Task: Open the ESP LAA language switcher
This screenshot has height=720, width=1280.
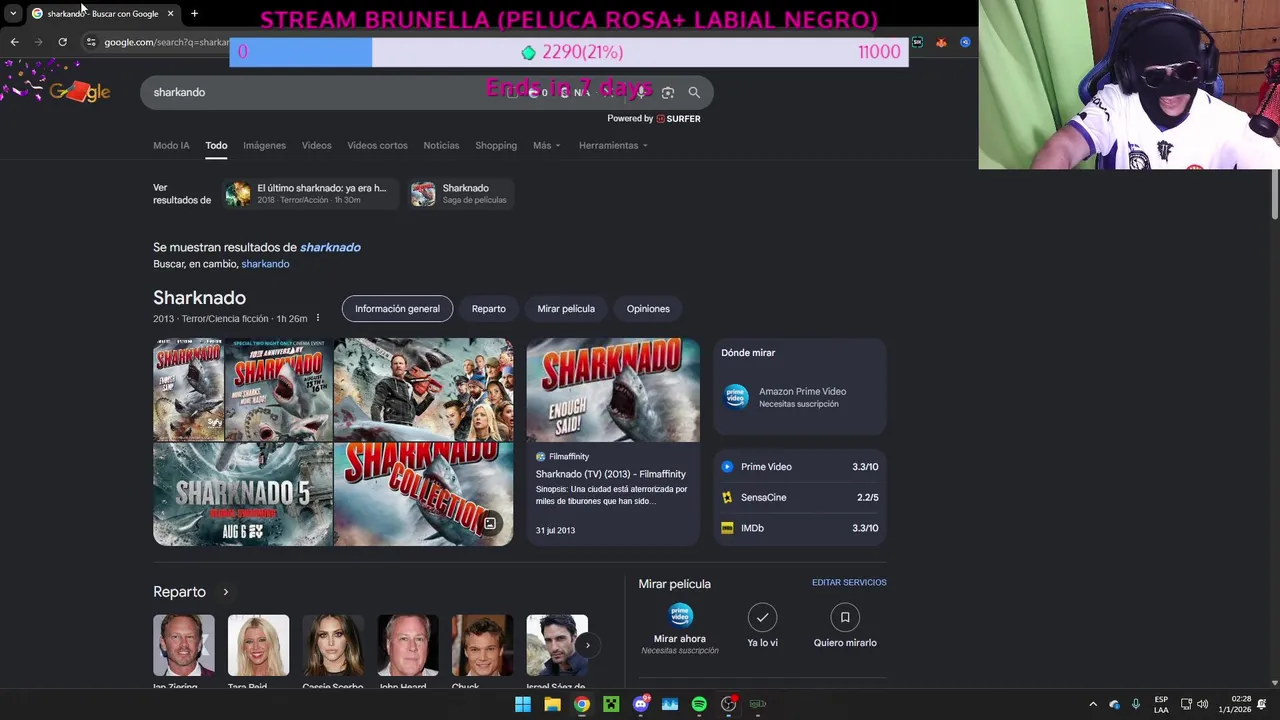Action: (x=1161, y=704)
